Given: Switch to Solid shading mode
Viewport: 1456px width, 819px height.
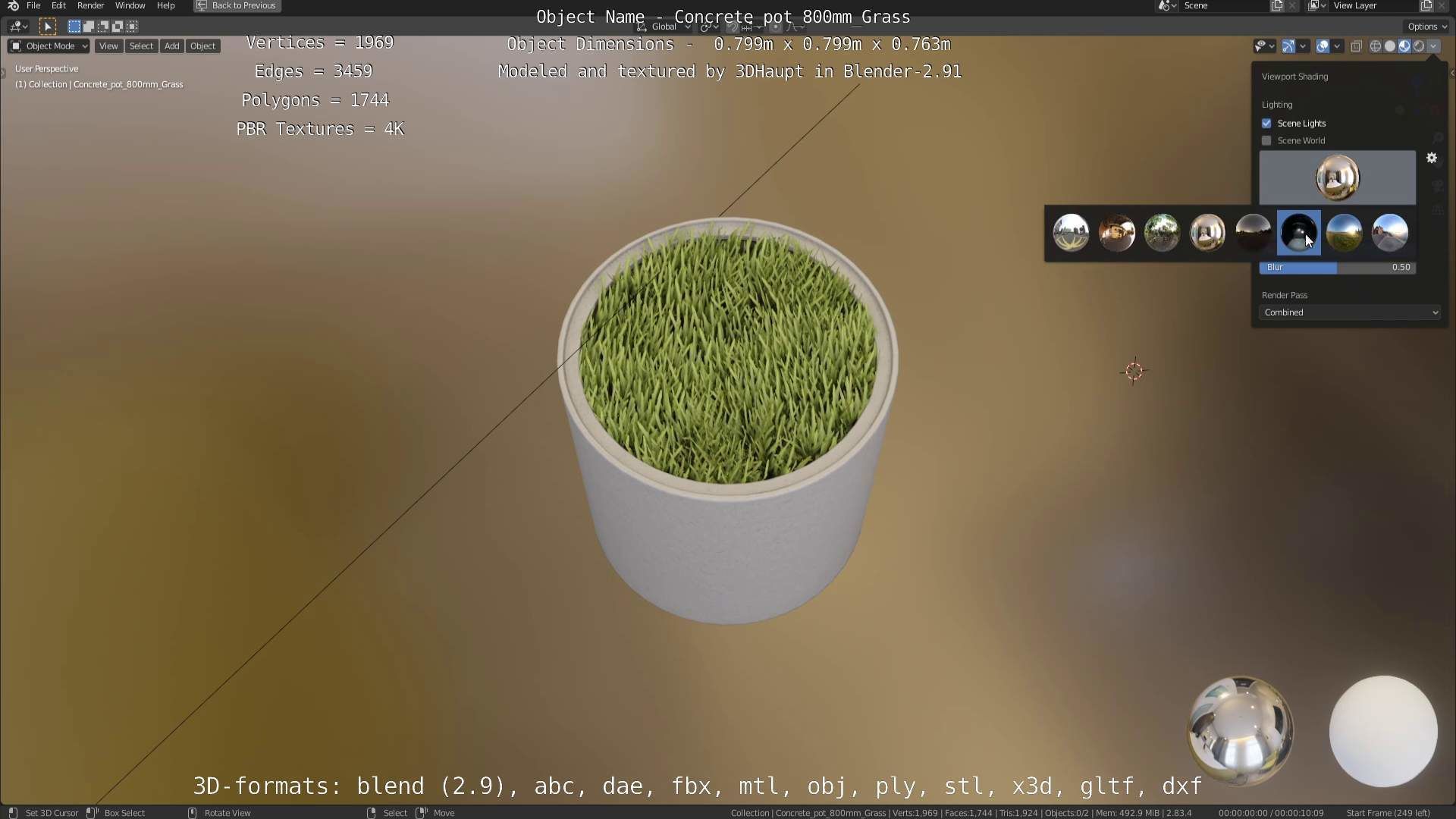Looking at the screenshot, I should pos(1390,46).
